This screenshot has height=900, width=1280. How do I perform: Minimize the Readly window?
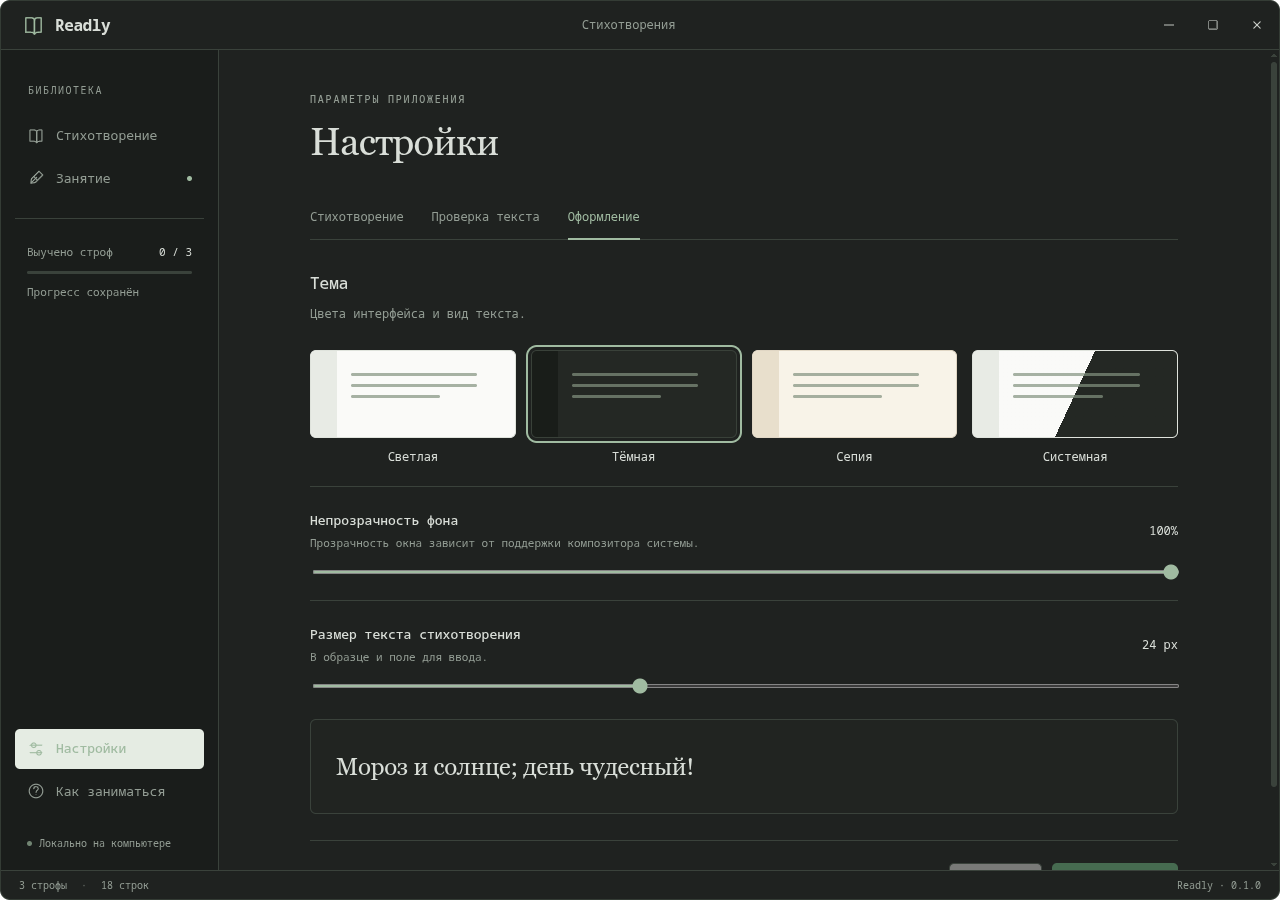pos(1169,25)
